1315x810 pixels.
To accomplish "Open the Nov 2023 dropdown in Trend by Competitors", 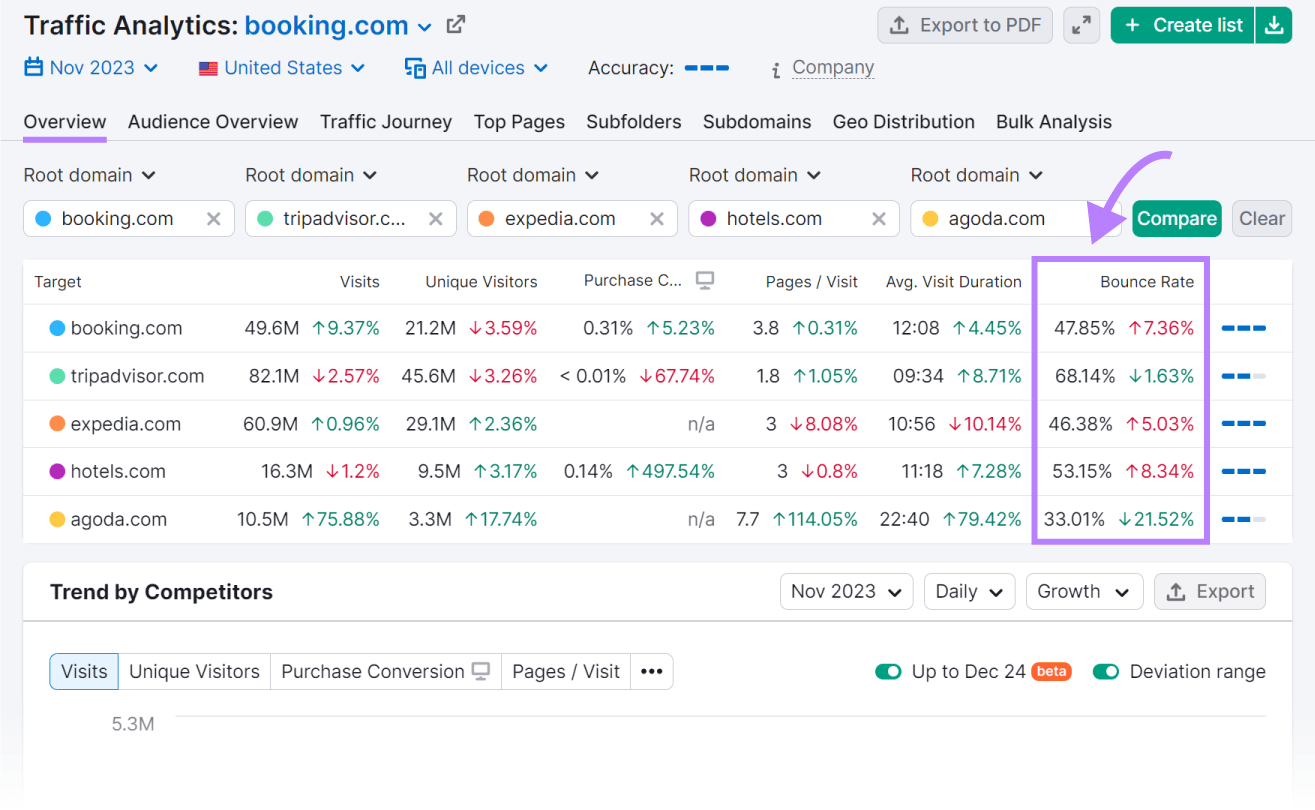I will tap(846, 591).
